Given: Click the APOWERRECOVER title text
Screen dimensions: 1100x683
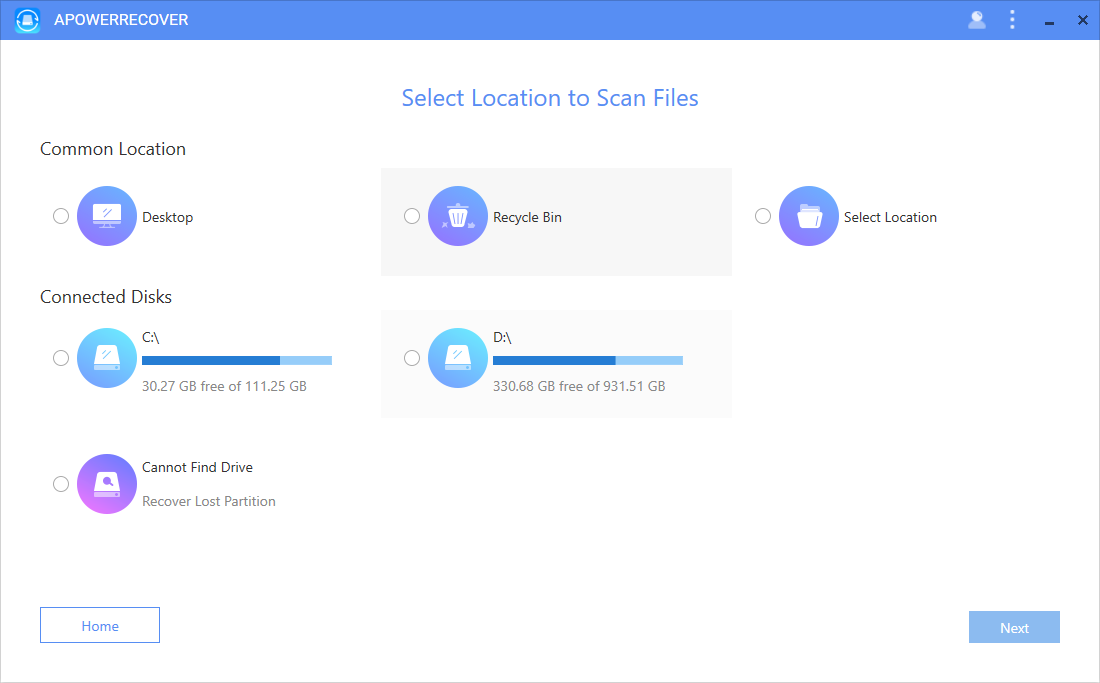Looking at the screenshot, I should [x=121, y=20].
